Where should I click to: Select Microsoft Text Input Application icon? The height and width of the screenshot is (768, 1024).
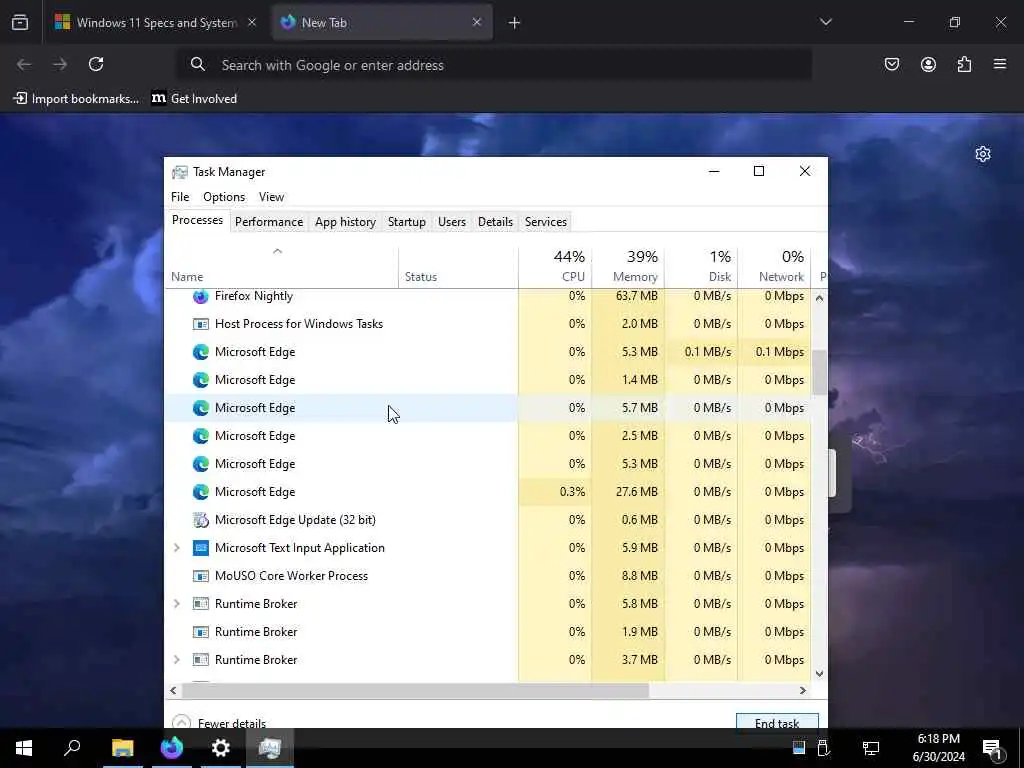tap(200, 548)
